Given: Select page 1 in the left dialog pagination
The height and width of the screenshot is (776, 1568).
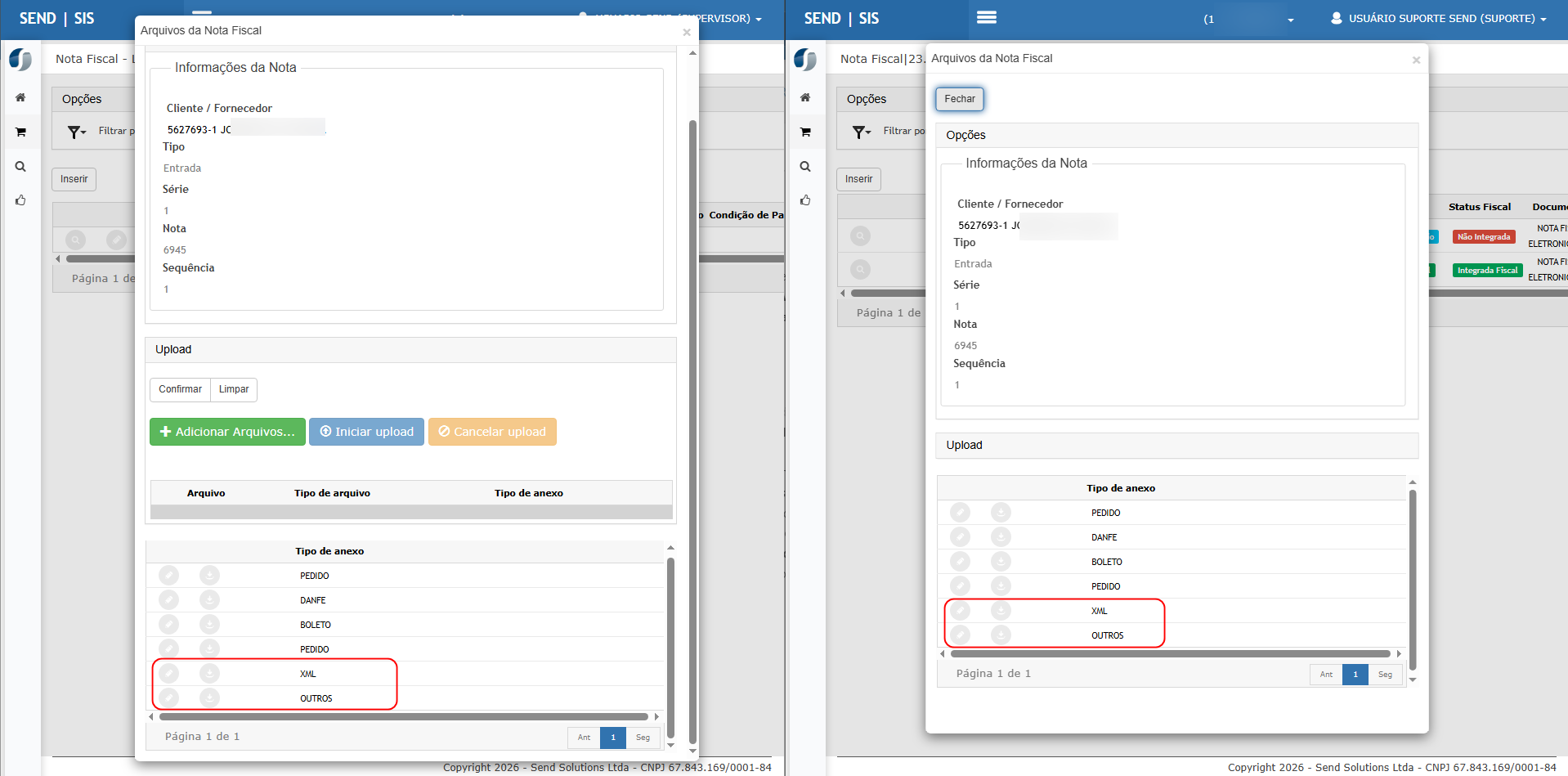Looking at the screenshot, I should [612, 738].
